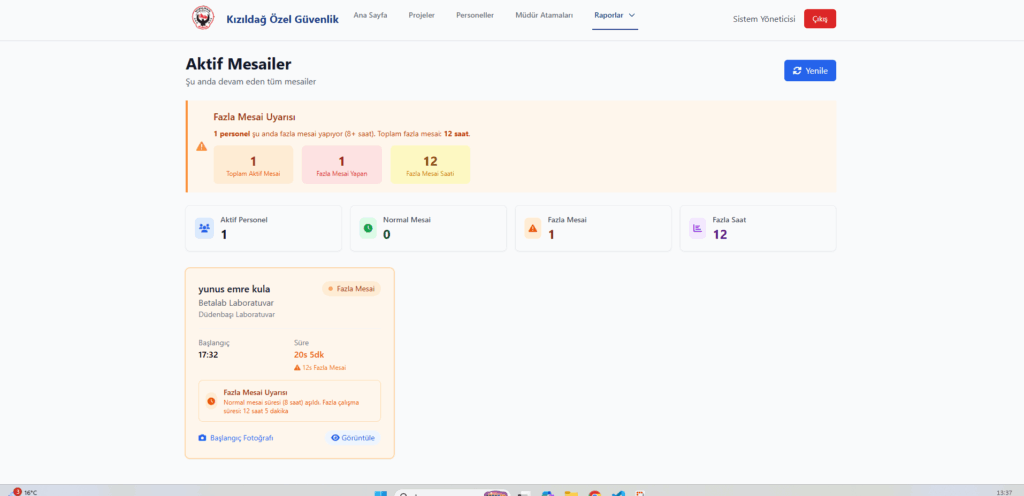Click the Aktif Personel people icon

204,228
